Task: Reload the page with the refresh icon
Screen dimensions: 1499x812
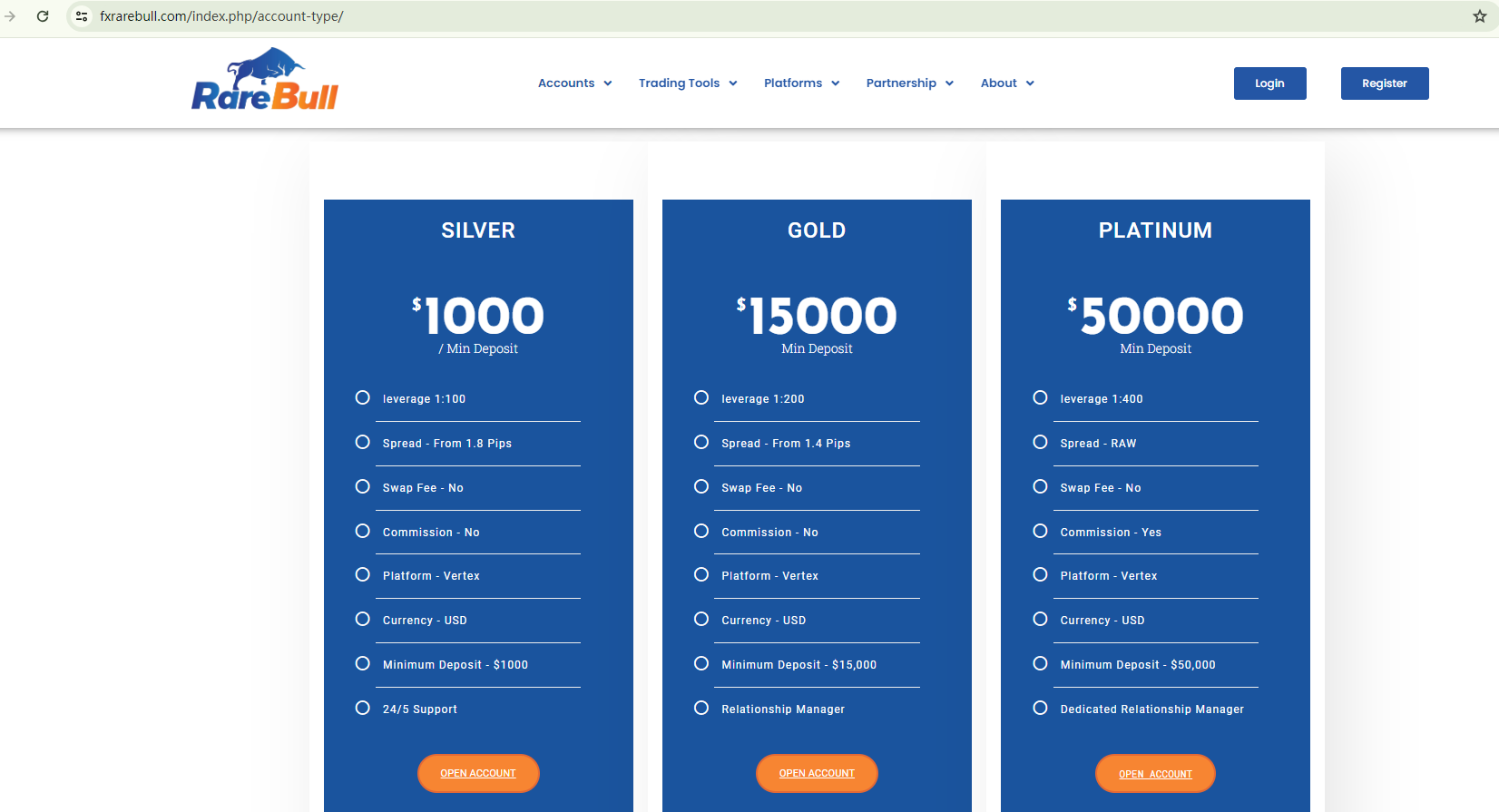Action: [43, 16]
